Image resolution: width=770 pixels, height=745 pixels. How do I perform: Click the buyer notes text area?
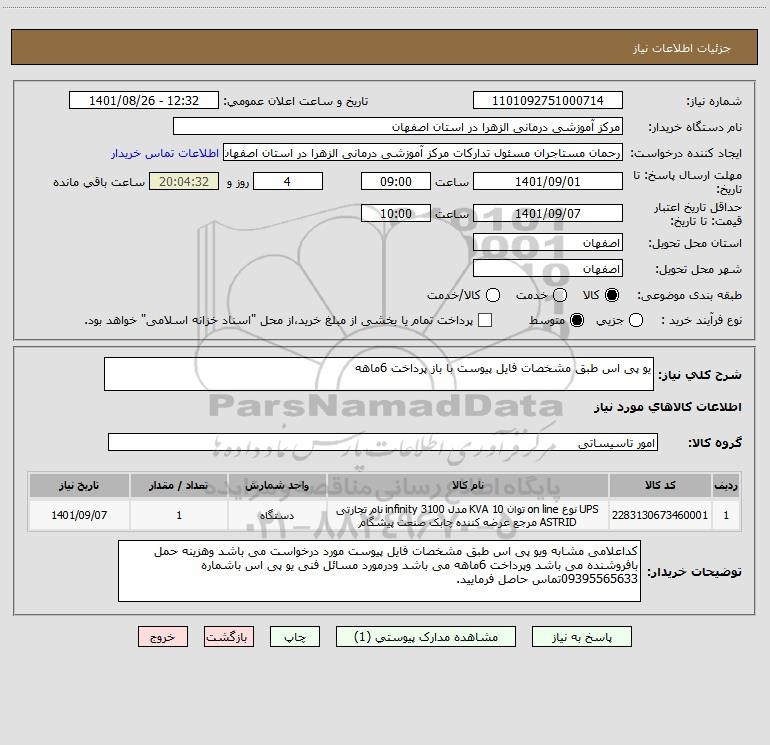click(379, 571)
